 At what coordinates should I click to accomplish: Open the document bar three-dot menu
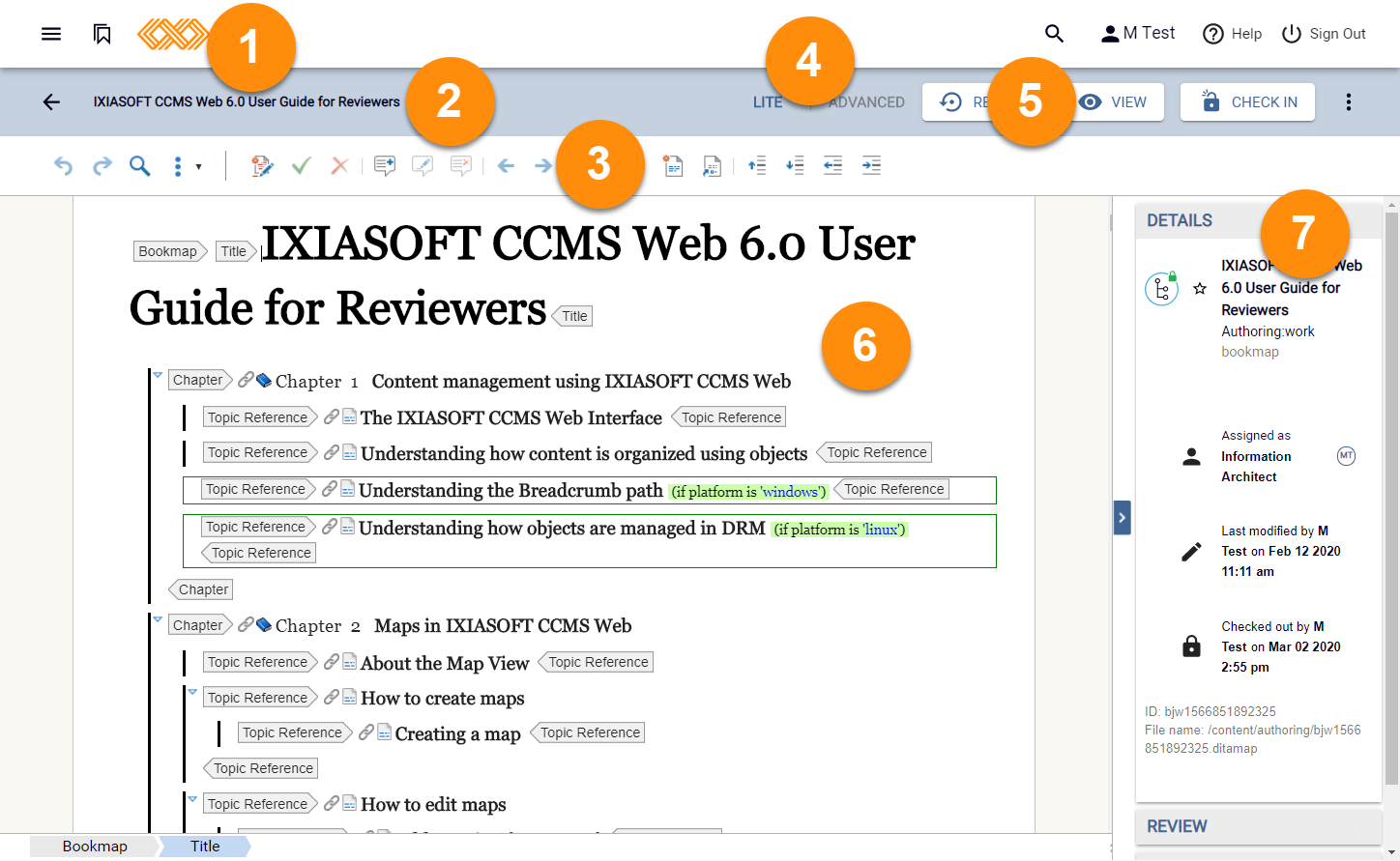tap(1348, 101)
